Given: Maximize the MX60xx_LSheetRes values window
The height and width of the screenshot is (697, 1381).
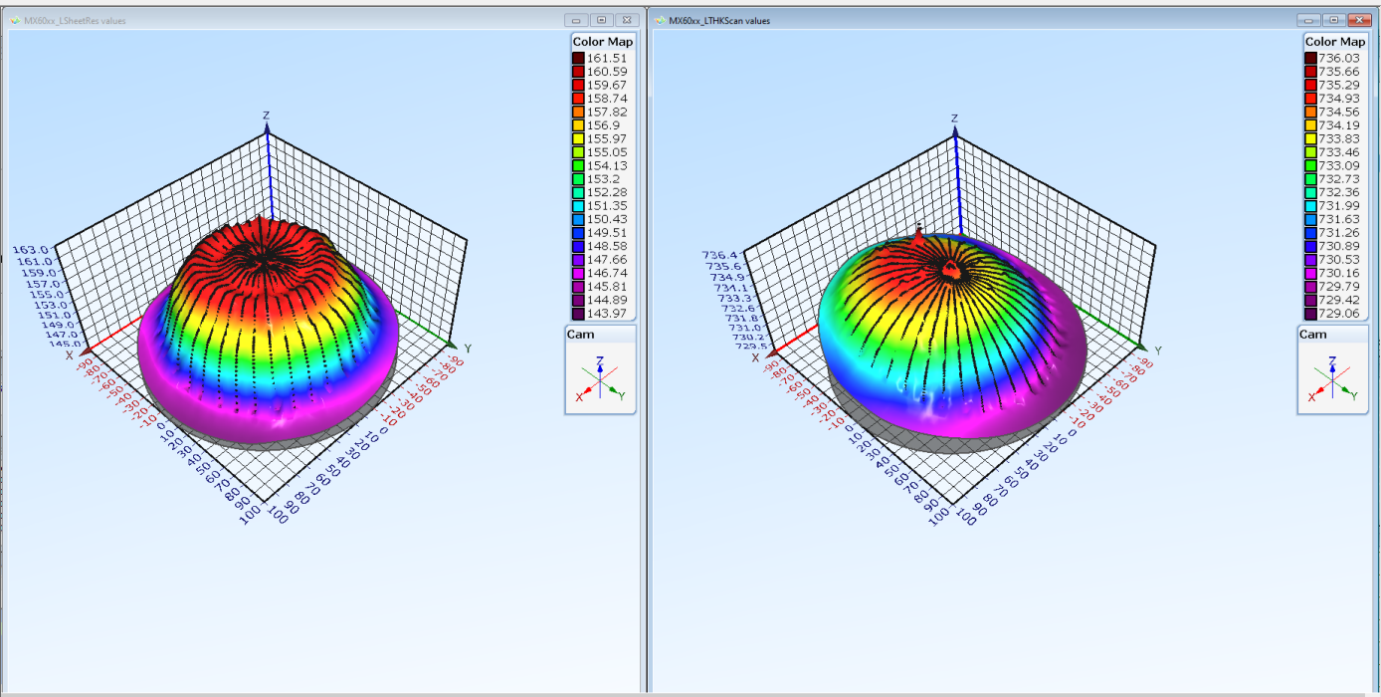Looking at the screenshot, I should click(x=601, y=20).
